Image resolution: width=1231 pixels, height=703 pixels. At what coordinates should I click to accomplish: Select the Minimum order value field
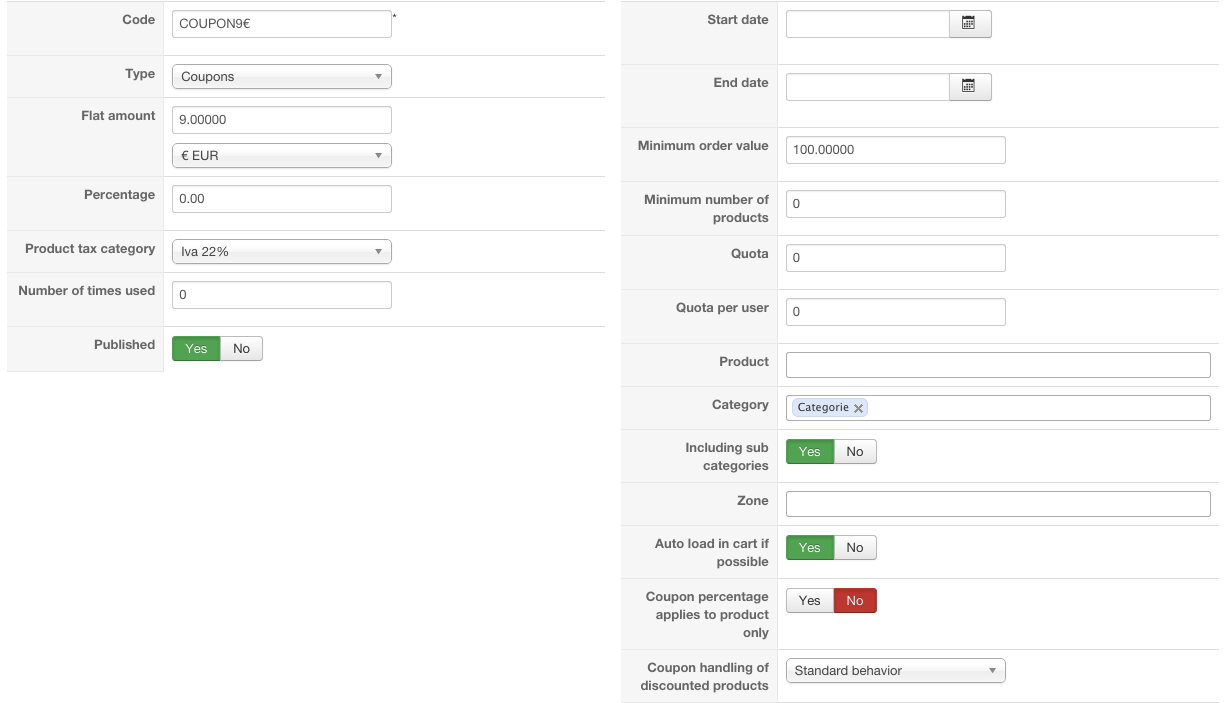coord(895,150)
